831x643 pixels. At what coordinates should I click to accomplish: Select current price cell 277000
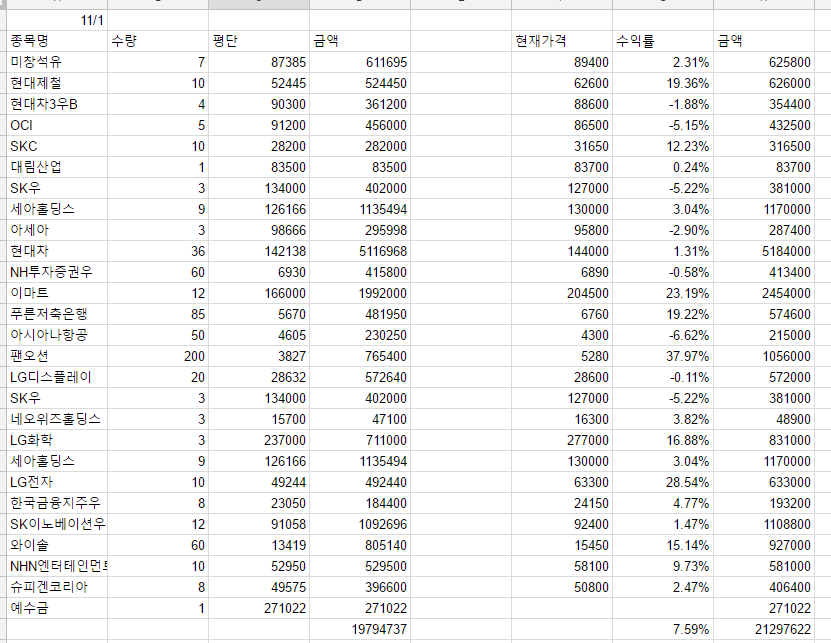point(562,440)
